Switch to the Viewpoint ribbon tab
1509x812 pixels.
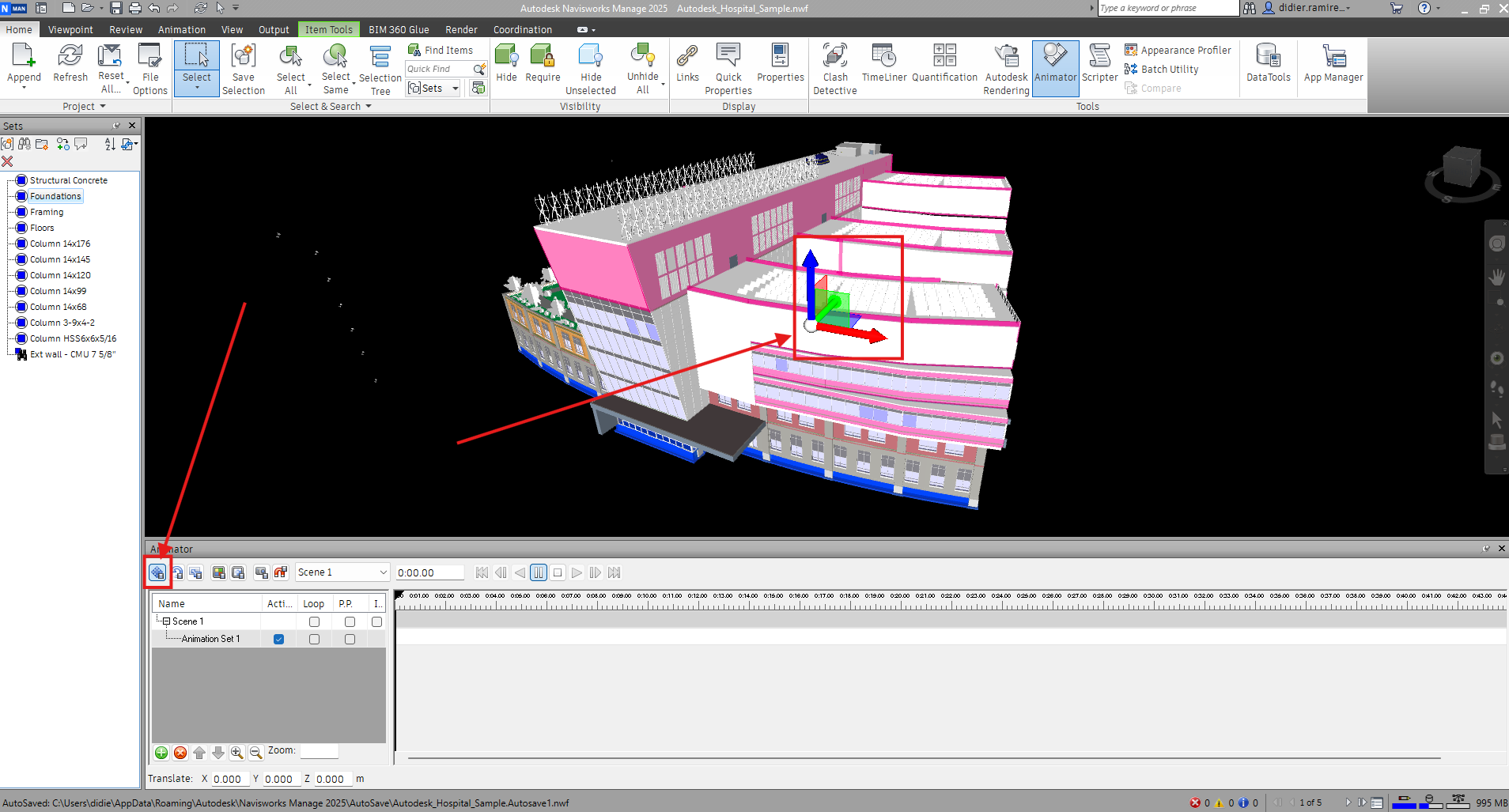[70, 29]
